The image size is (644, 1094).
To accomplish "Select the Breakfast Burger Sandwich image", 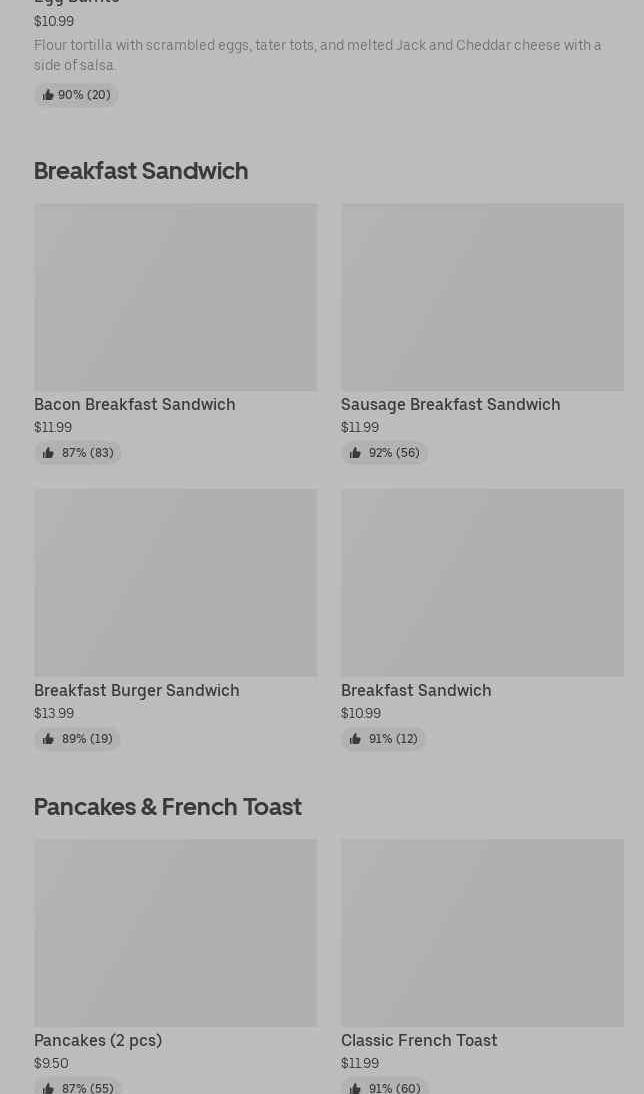I will click(175, 582).
